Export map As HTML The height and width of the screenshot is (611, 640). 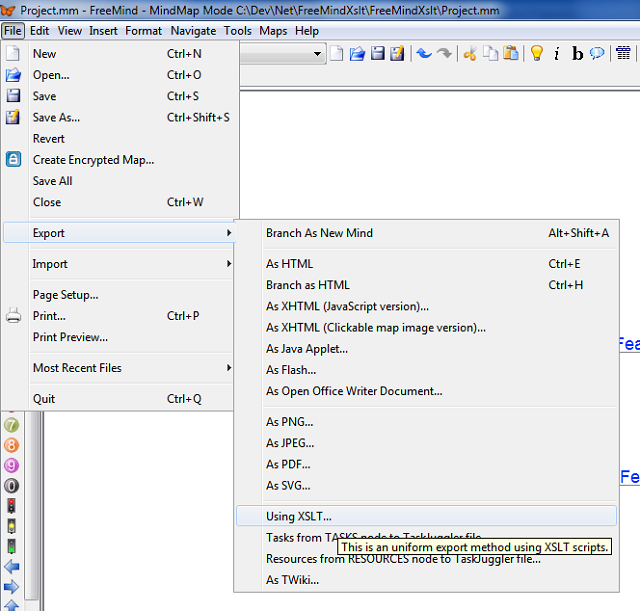coord(426,264)
